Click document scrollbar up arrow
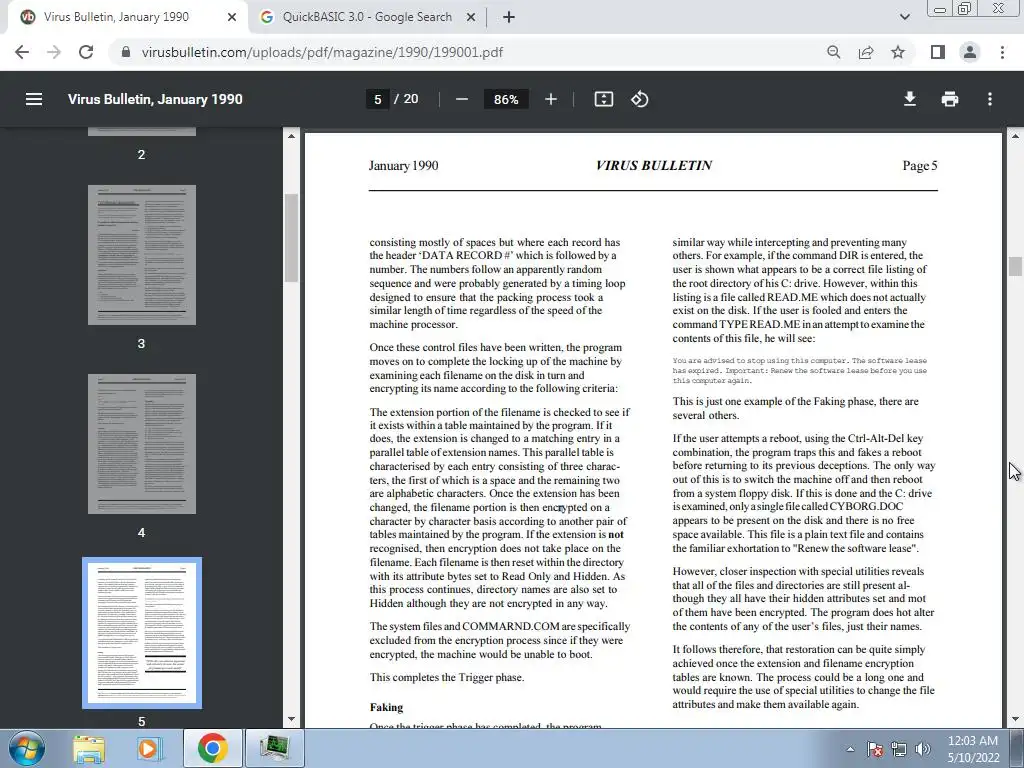The image size is (1024, 768). click(1015, 136)
